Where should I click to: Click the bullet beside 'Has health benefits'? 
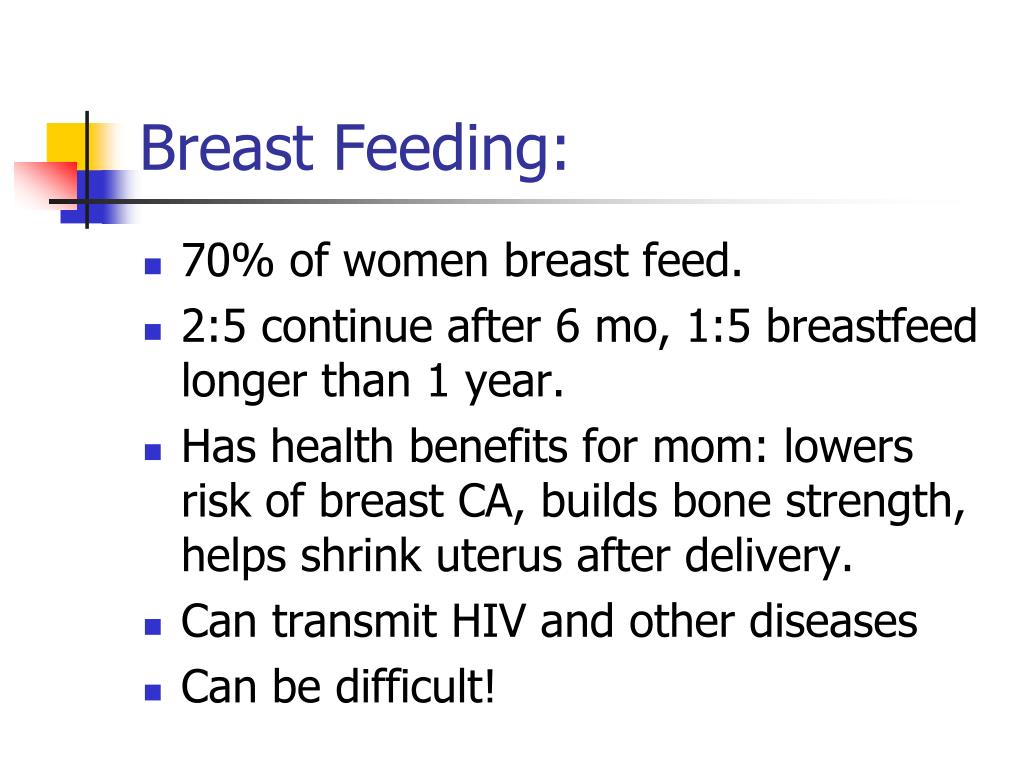pyautogui.click(x=153, y=452)
